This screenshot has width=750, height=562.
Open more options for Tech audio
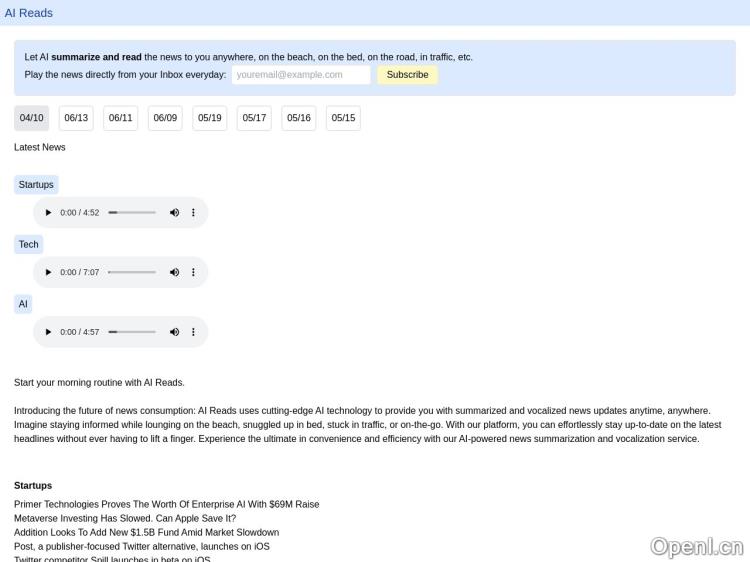click(193, 272)
